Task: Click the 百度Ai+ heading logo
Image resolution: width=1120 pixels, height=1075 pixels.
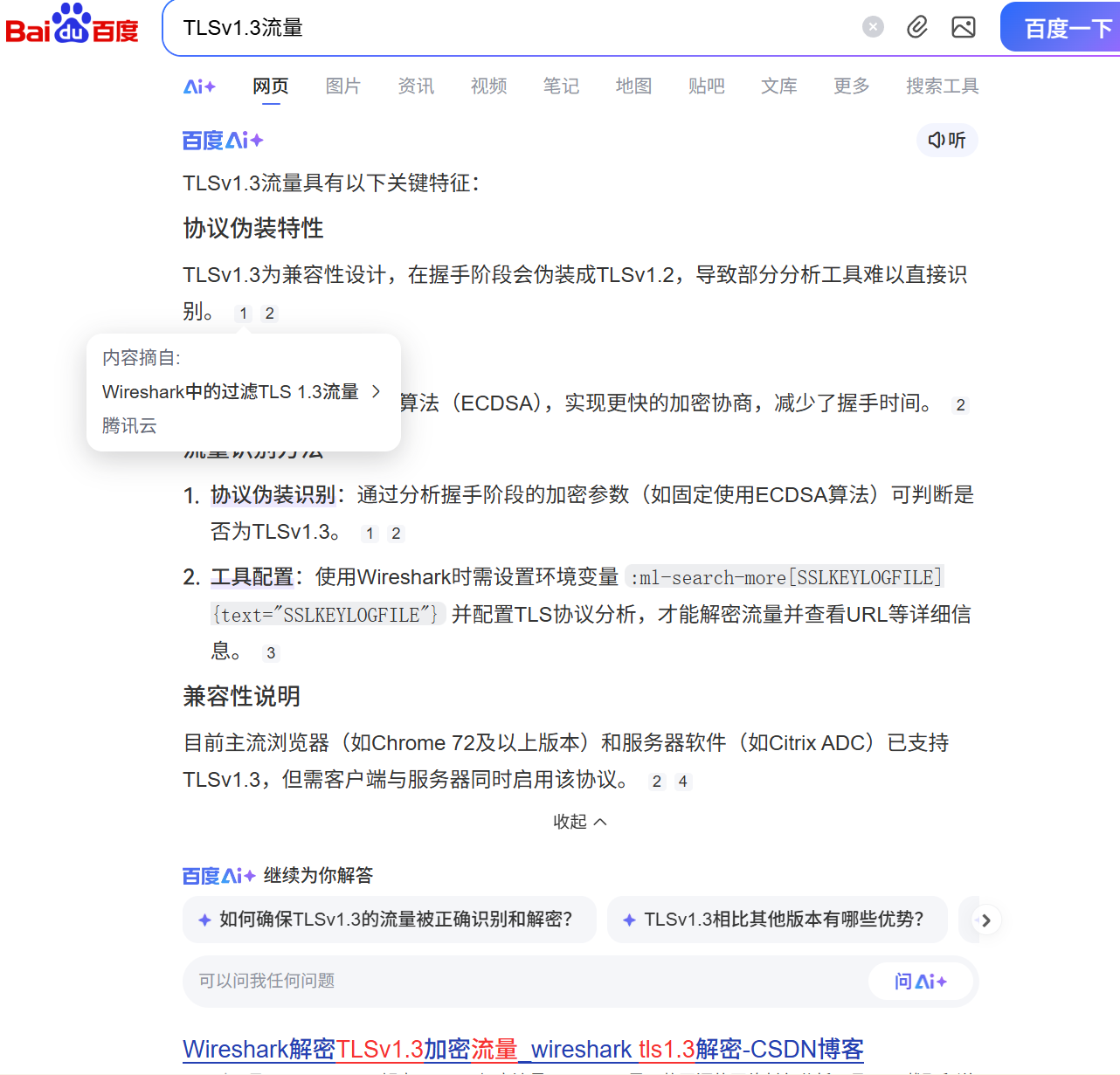Action: coord(223,141)
